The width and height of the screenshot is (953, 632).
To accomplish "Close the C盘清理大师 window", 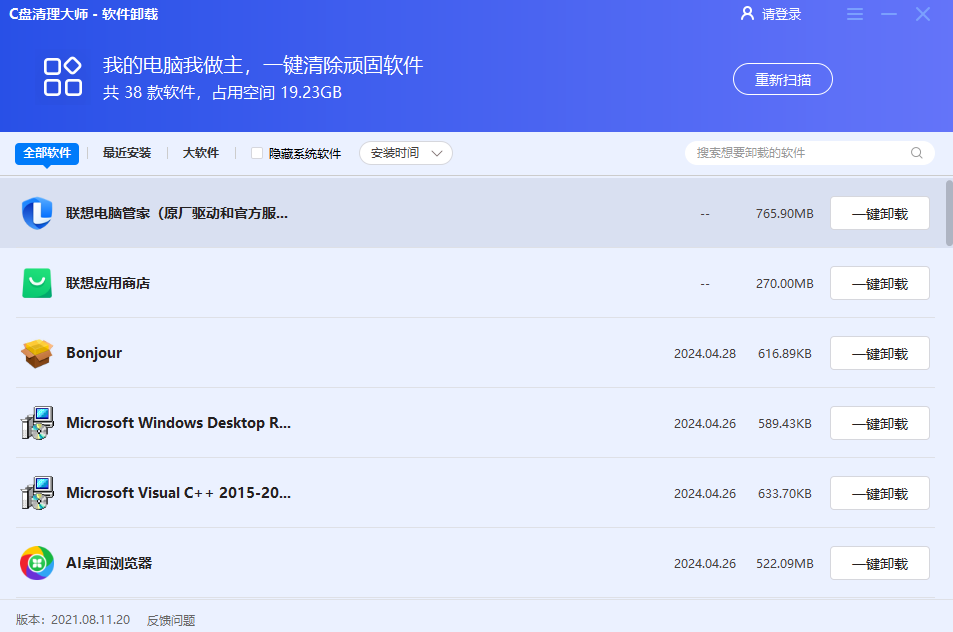I will (923, 14).
